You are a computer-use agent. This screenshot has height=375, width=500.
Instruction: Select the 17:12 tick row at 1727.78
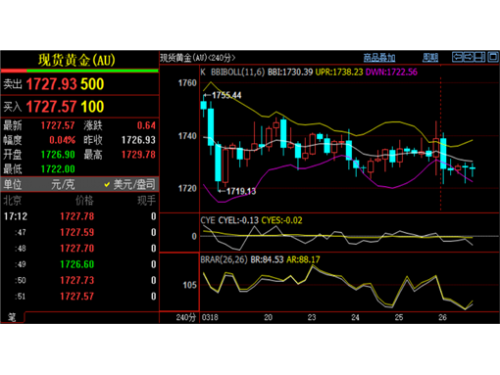click(x=80, y=216)
